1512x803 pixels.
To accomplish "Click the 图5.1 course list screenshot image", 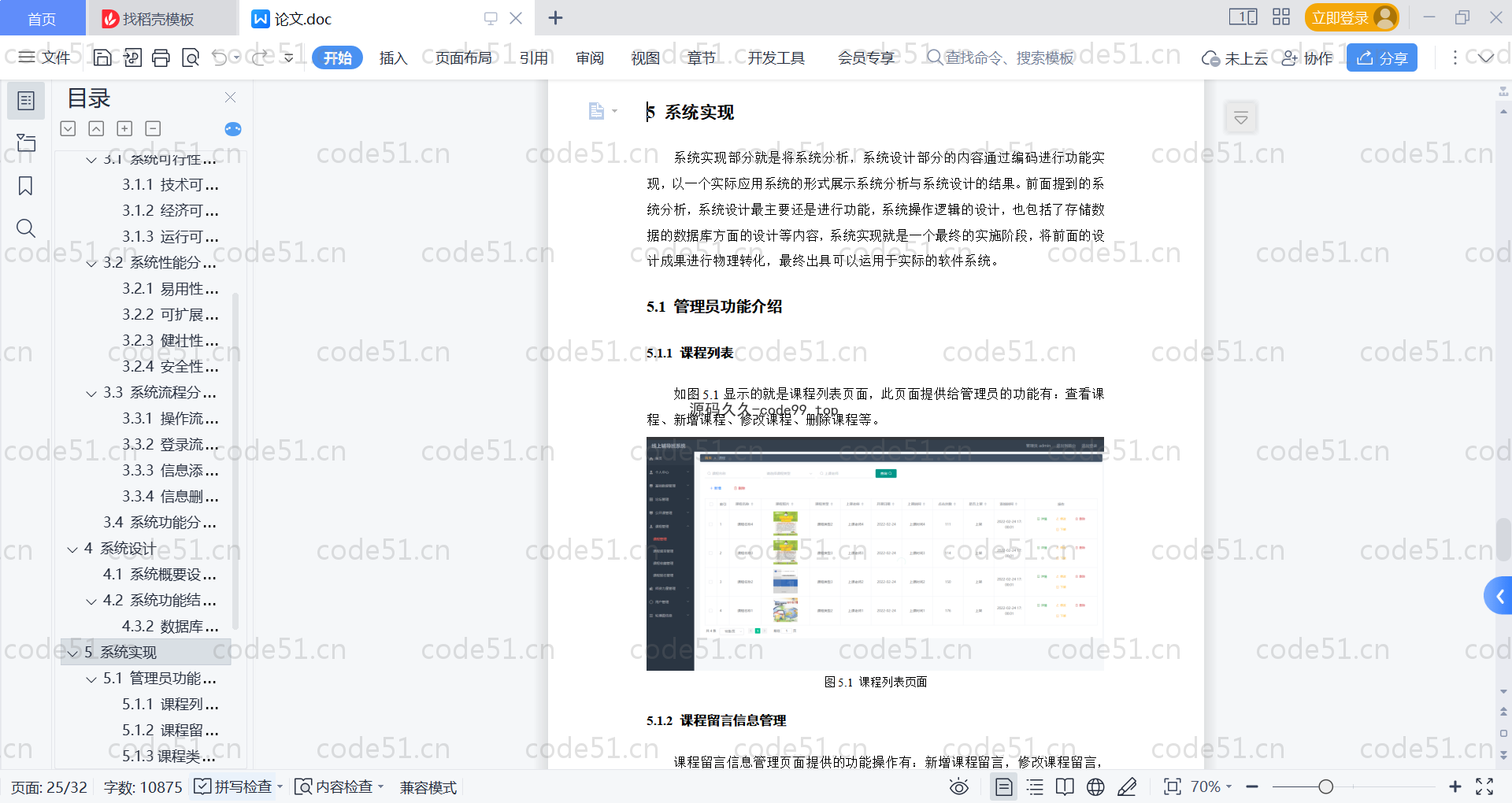I will (875, 553).
